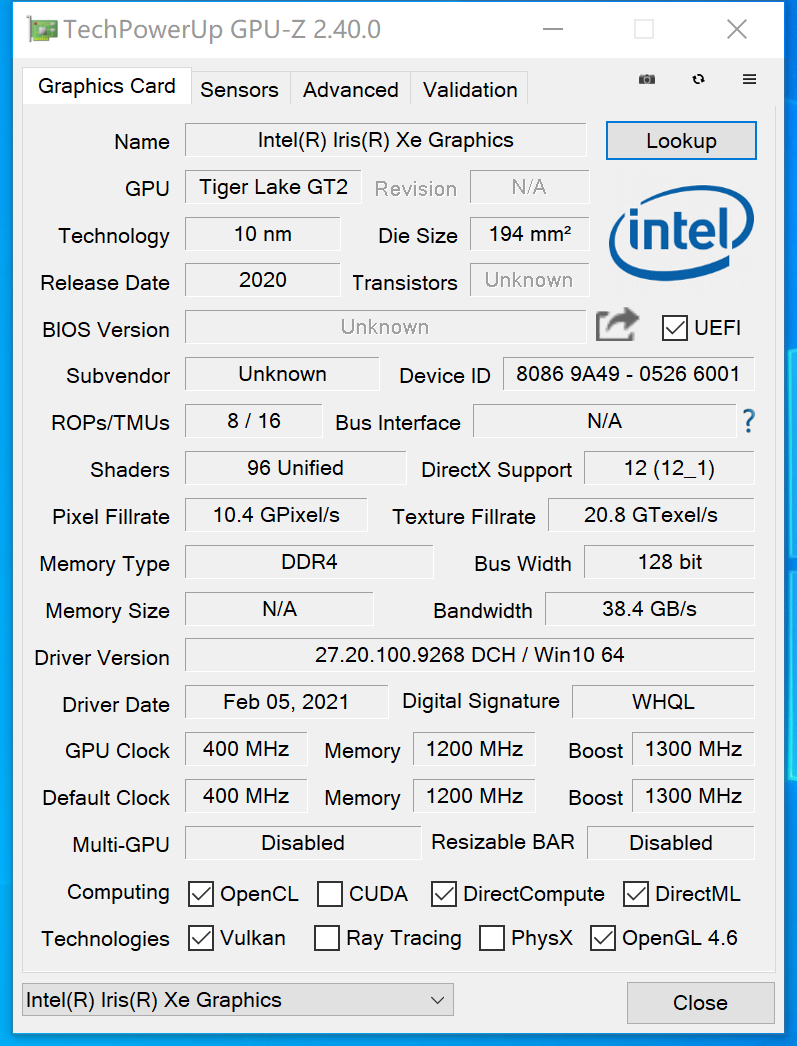
Task: Toggle the Vulkan checkbox
Action: pos(201,938)
